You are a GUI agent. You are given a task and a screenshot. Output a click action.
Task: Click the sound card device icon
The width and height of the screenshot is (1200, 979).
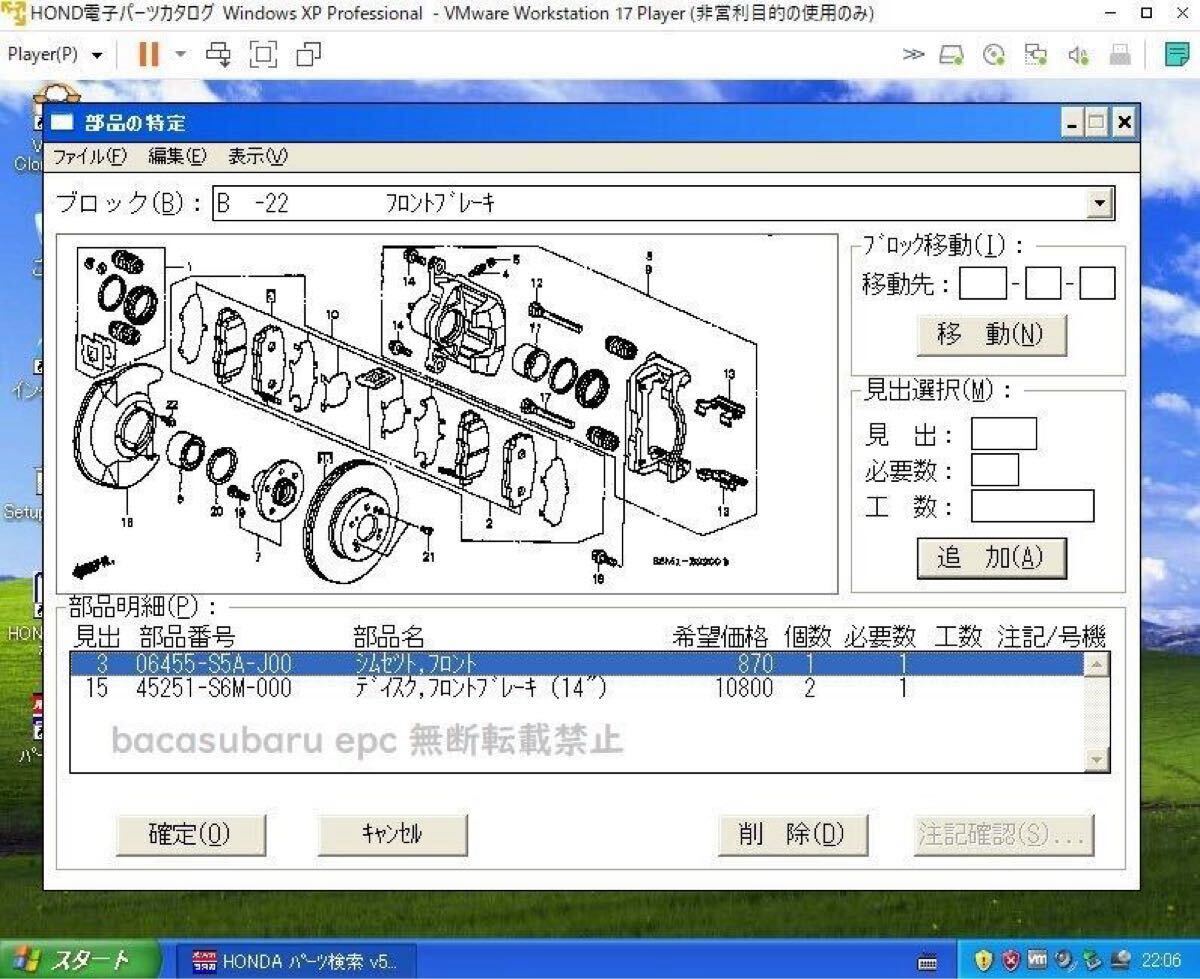point(1078,55)
